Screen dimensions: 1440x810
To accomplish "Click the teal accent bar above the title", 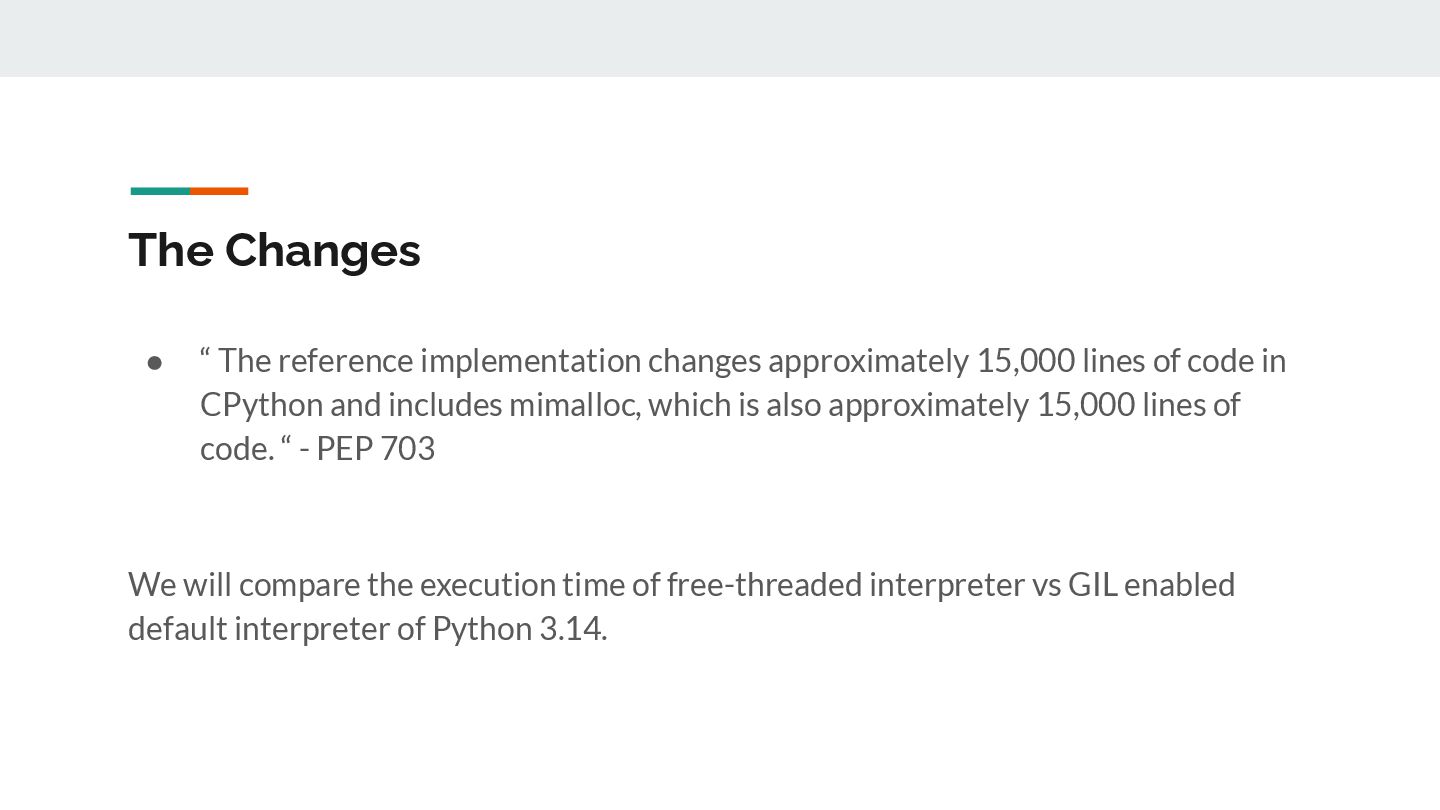I will point(160,191).
